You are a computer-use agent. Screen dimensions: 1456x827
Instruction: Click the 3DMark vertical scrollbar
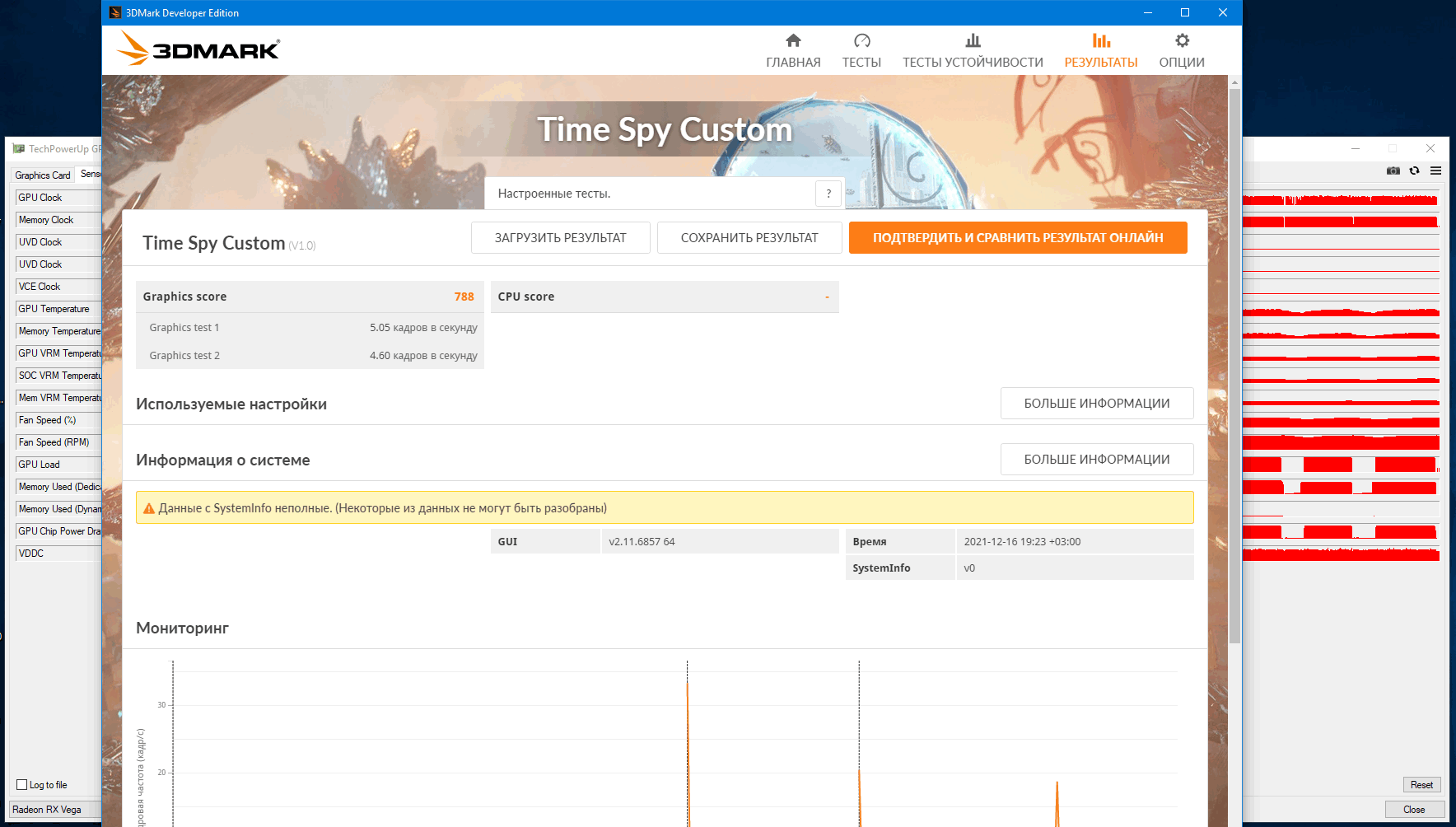(x=1234, y=367)
